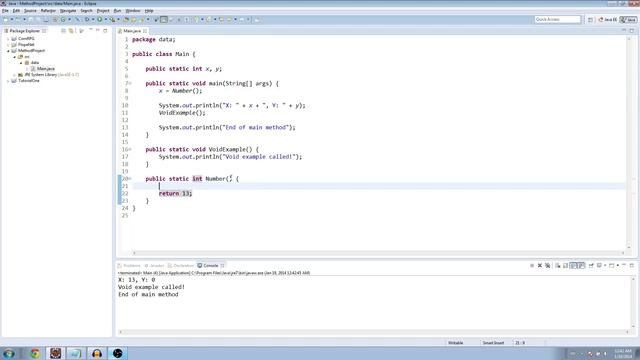
Task: Open the Navigate menu
Action: [68, 11]
